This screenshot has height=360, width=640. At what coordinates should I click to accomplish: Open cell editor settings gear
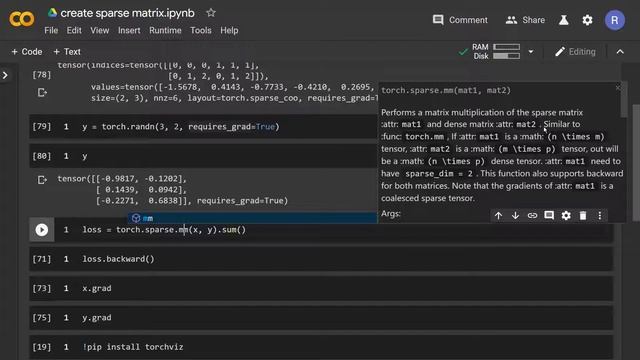(x=566, y=216)
